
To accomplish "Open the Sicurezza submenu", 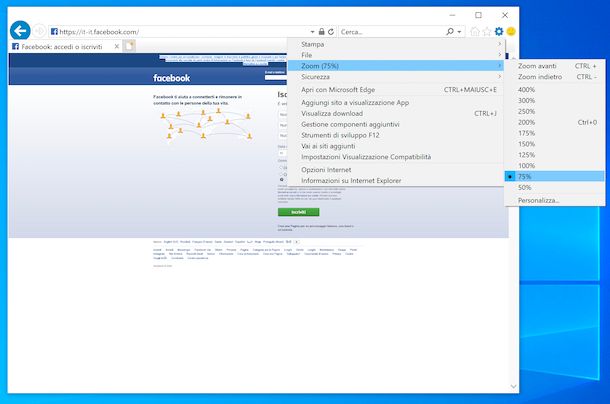I will click(396, 77).
